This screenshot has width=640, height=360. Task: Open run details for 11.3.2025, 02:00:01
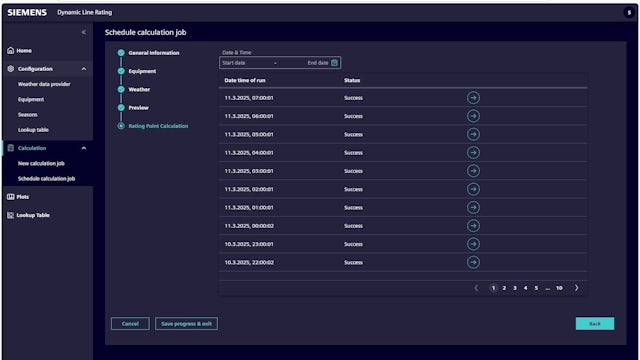tap(473, 189)
